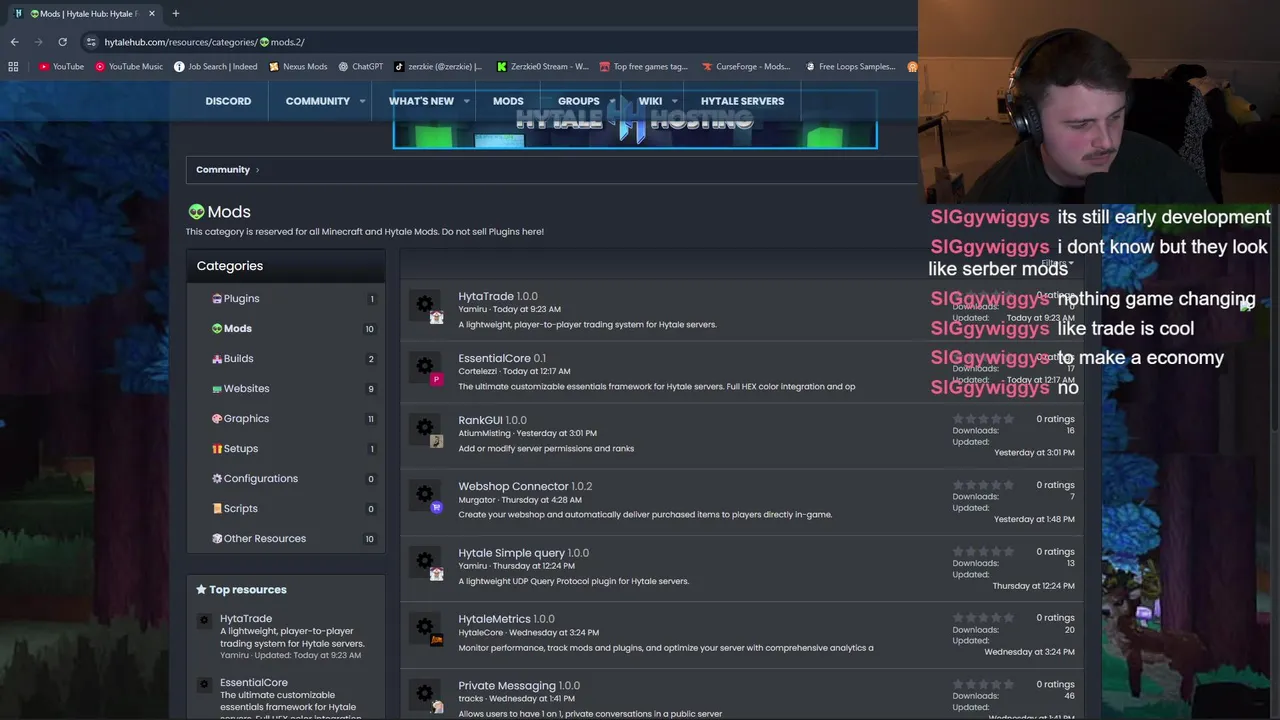Select the Mods category in sidebar

point(237,328)
